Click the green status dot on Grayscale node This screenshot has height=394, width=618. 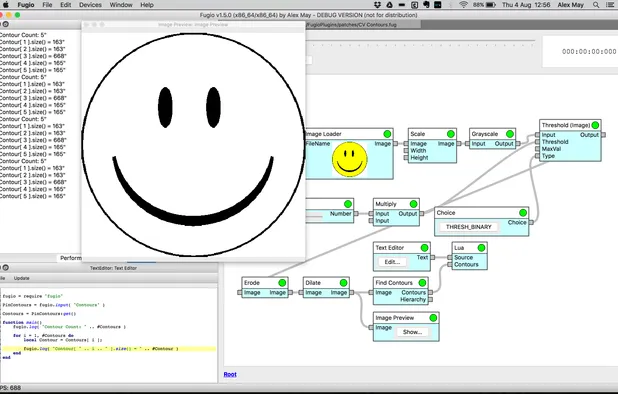point(510,134)
